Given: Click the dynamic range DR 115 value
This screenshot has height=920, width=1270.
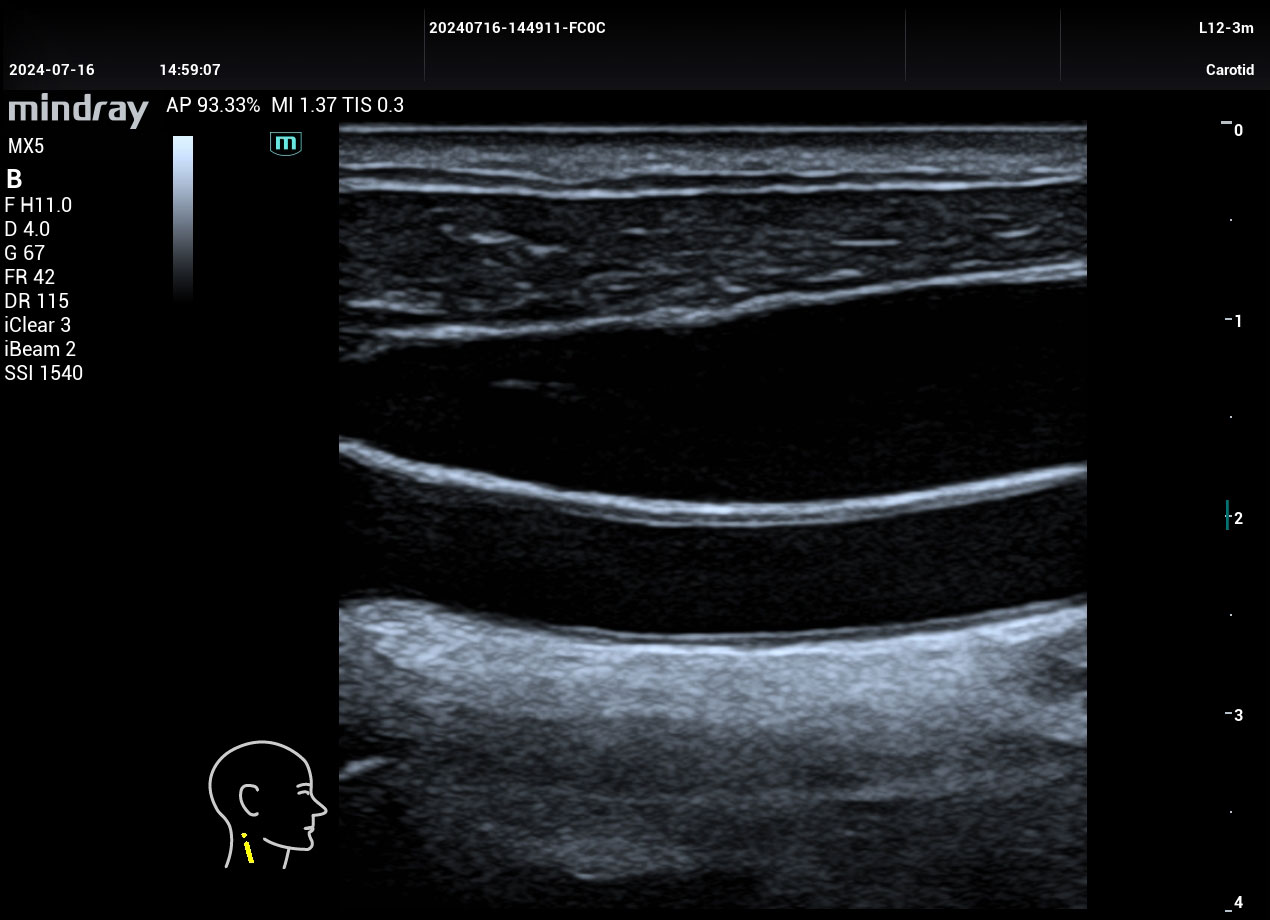Looking at the screenshot, I should pyautogui.click(x=37, y=301).
